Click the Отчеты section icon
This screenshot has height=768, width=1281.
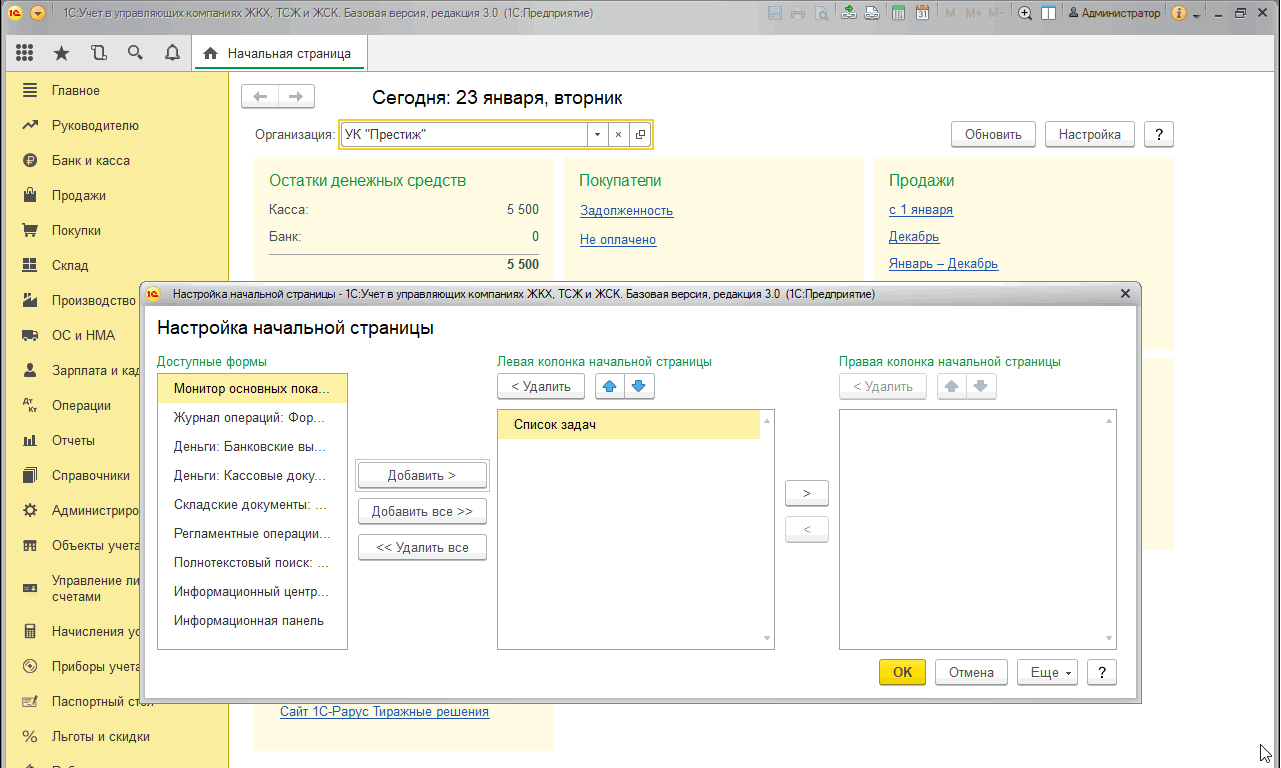click(30, 440)
